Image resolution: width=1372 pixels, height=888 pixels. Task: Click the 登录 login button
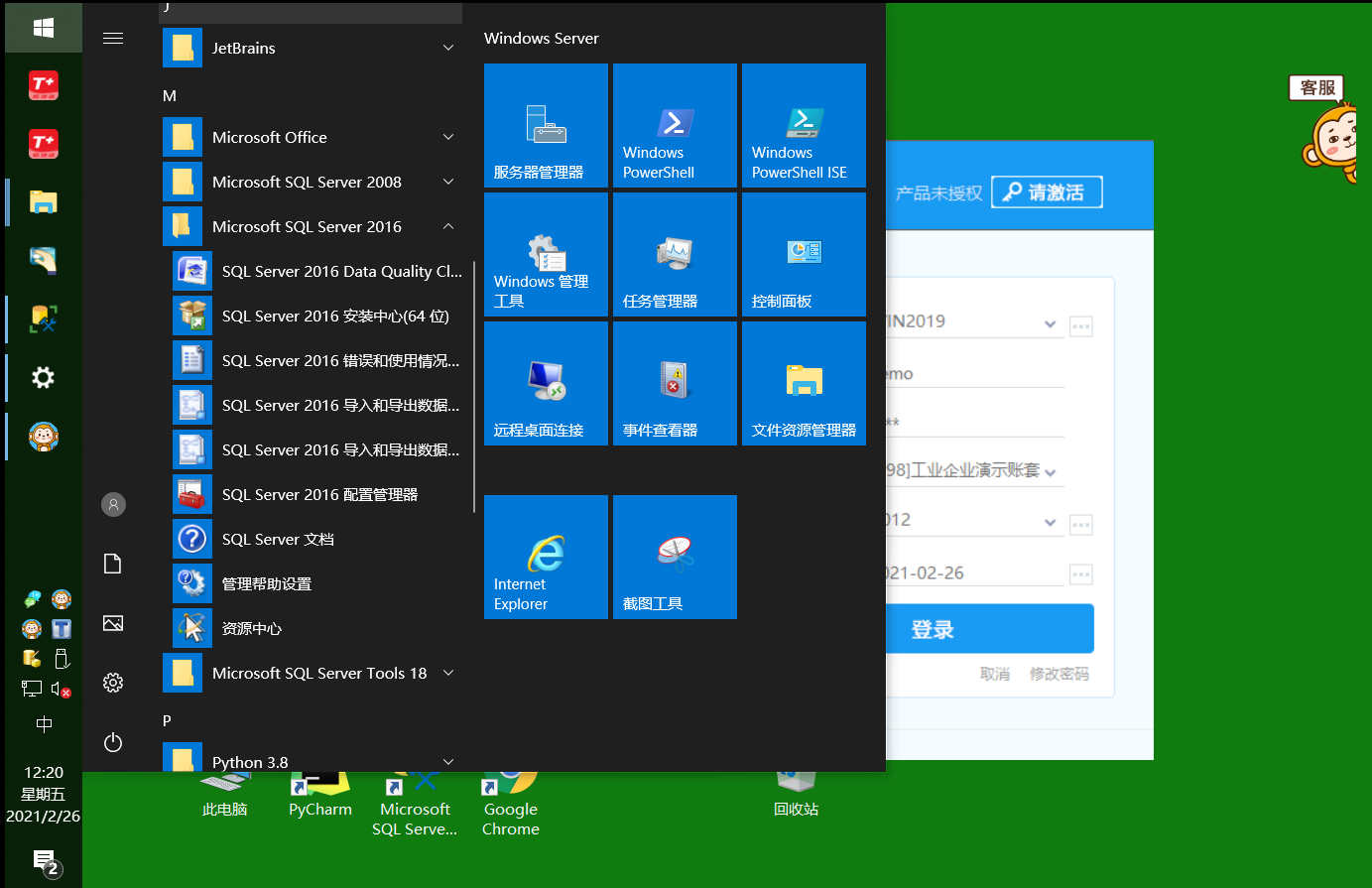pyautogui.click(x=990, y=629)
